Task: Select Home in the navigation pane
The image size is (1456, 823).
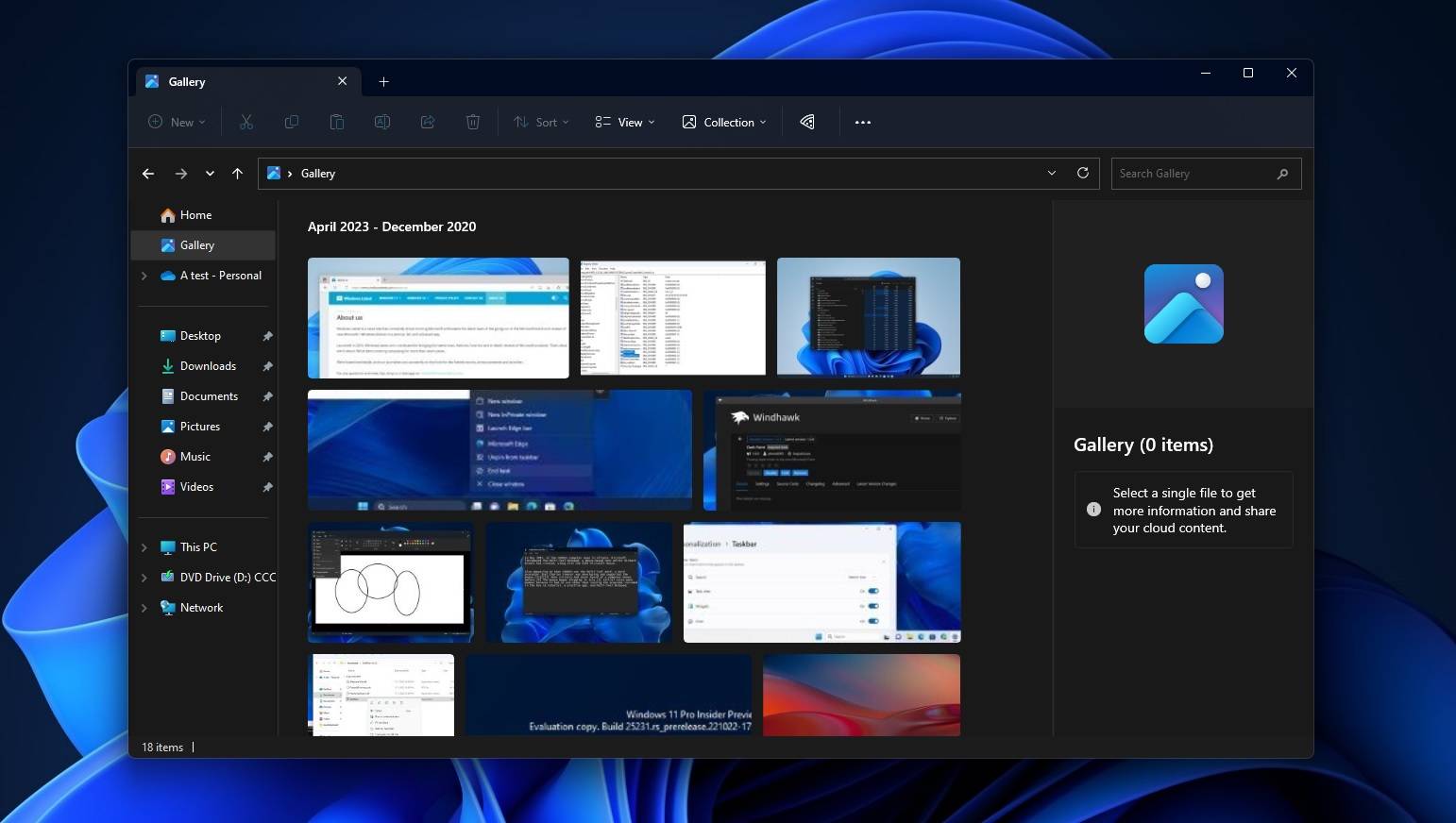Action: click(195, 214)
